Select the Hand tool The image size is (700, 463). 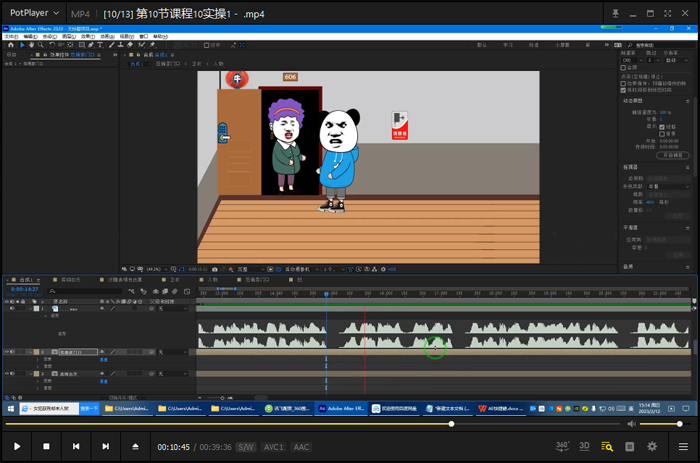tap(31, 45)
